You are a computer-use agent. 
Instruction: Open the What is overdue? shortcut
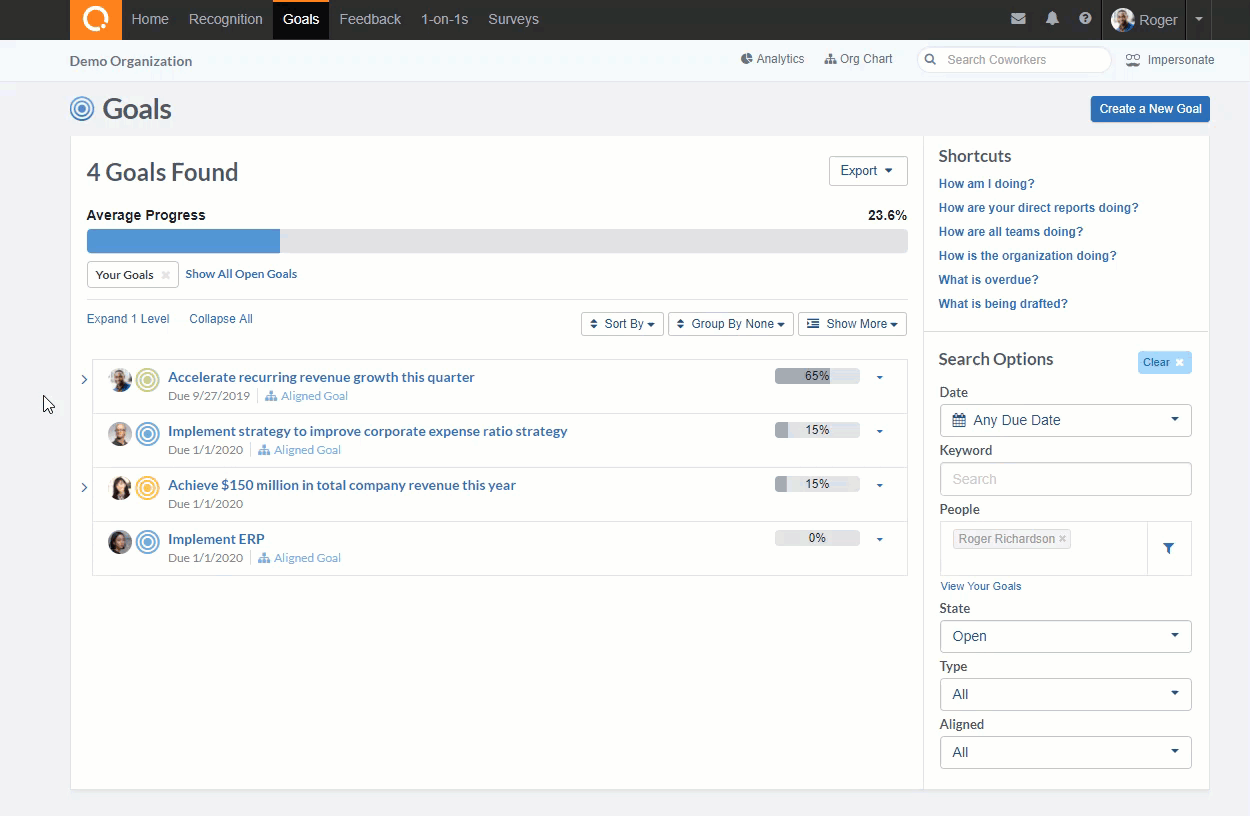pyautogui.click(x=988, y=280)
